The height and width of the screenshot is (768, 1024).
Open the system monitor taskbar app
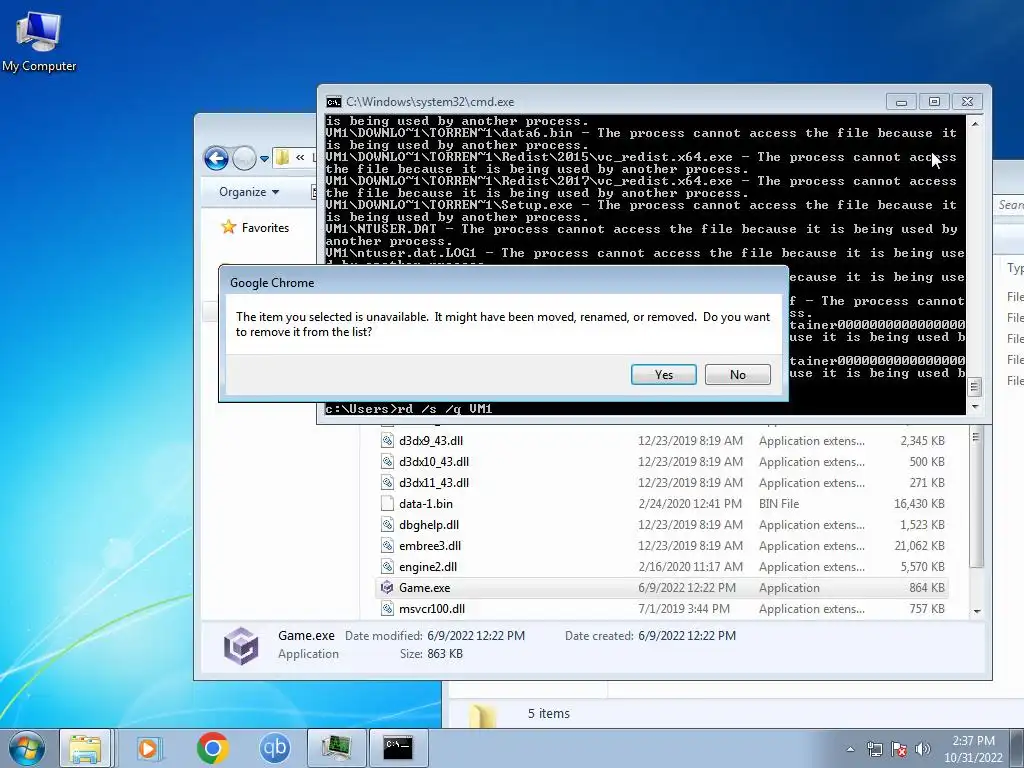point(336,748)
